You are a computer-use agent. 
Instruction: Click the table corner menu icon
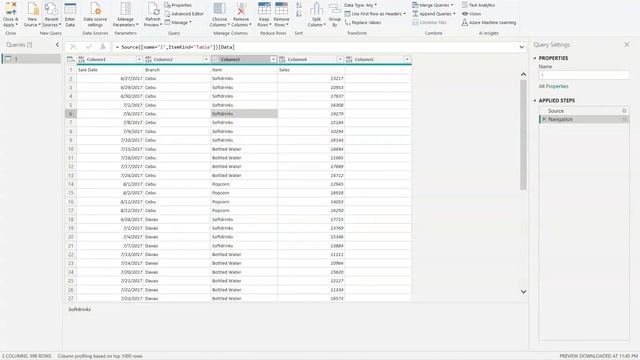71,60
